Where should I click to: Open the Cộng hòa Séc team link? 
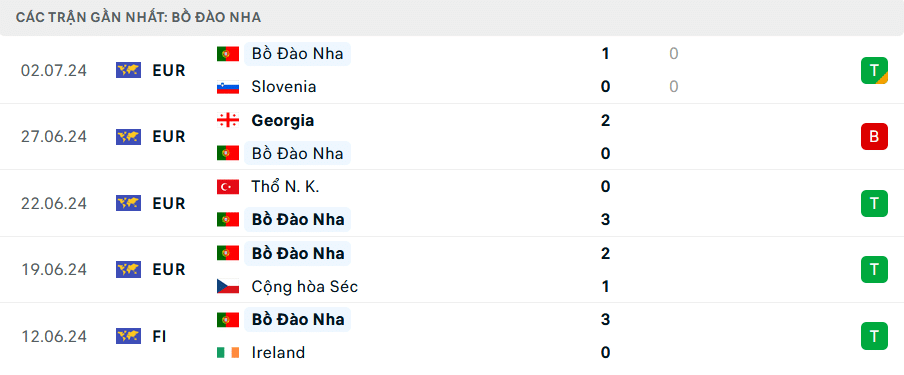click(304, 286)
